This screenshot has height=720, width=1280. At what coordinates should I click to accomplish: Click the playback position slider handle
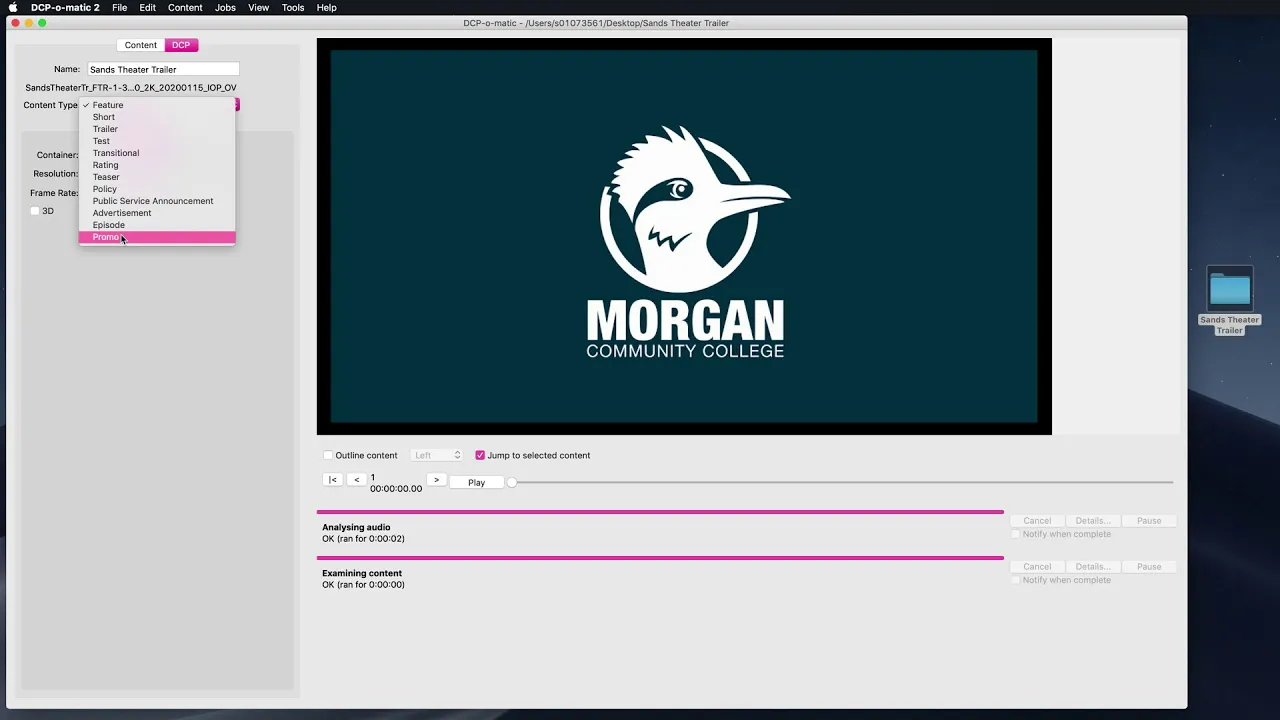[512, 482]
